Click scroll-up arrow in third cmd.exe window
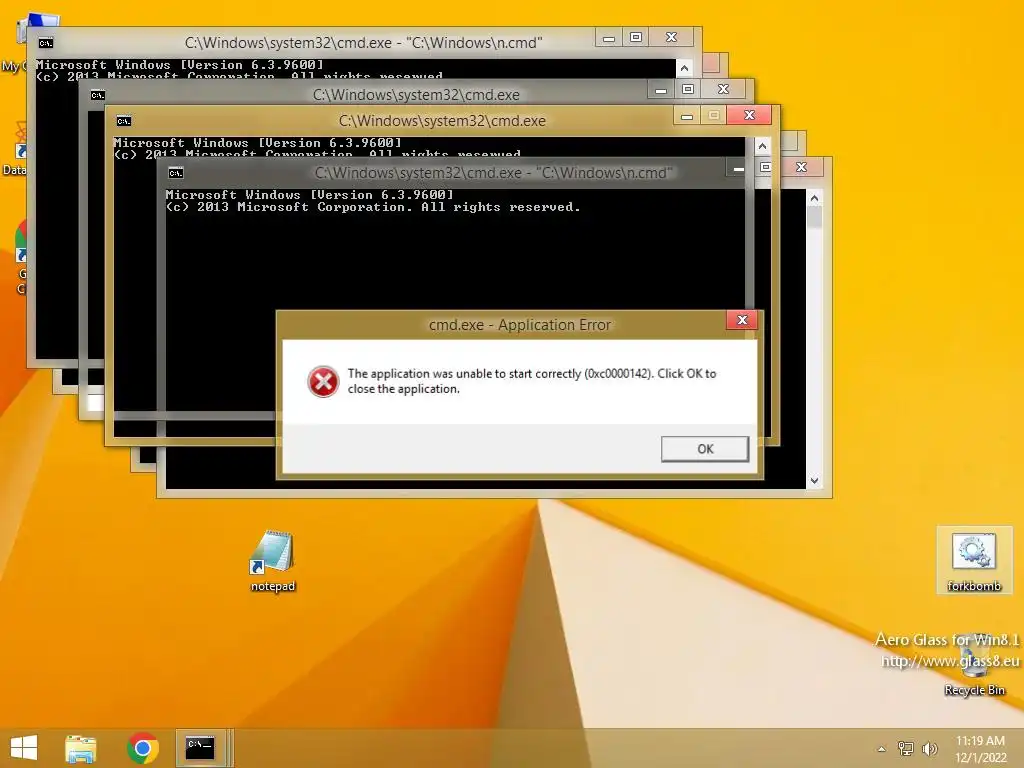Screen dimensions: 1024x768 point(762,146)
